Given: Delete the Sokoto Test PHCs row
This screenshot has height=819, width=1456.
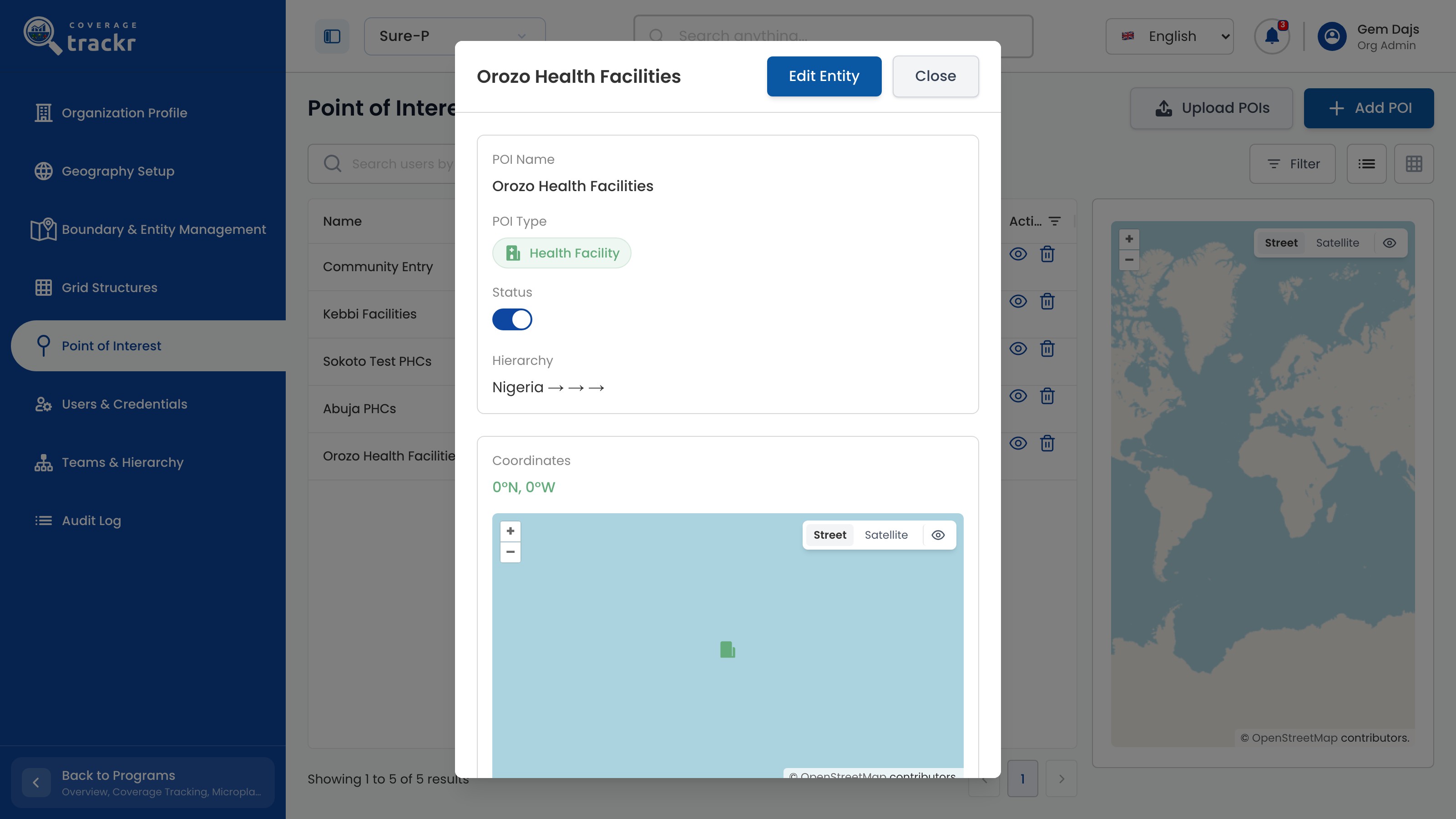Looking at the screenshot, I should click(1047, 349).
